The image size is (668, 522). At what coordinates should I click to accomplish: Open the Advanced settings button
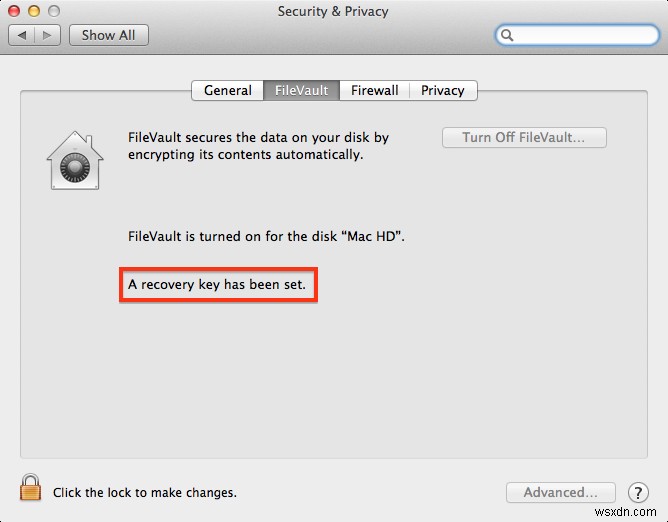point(560,493)
